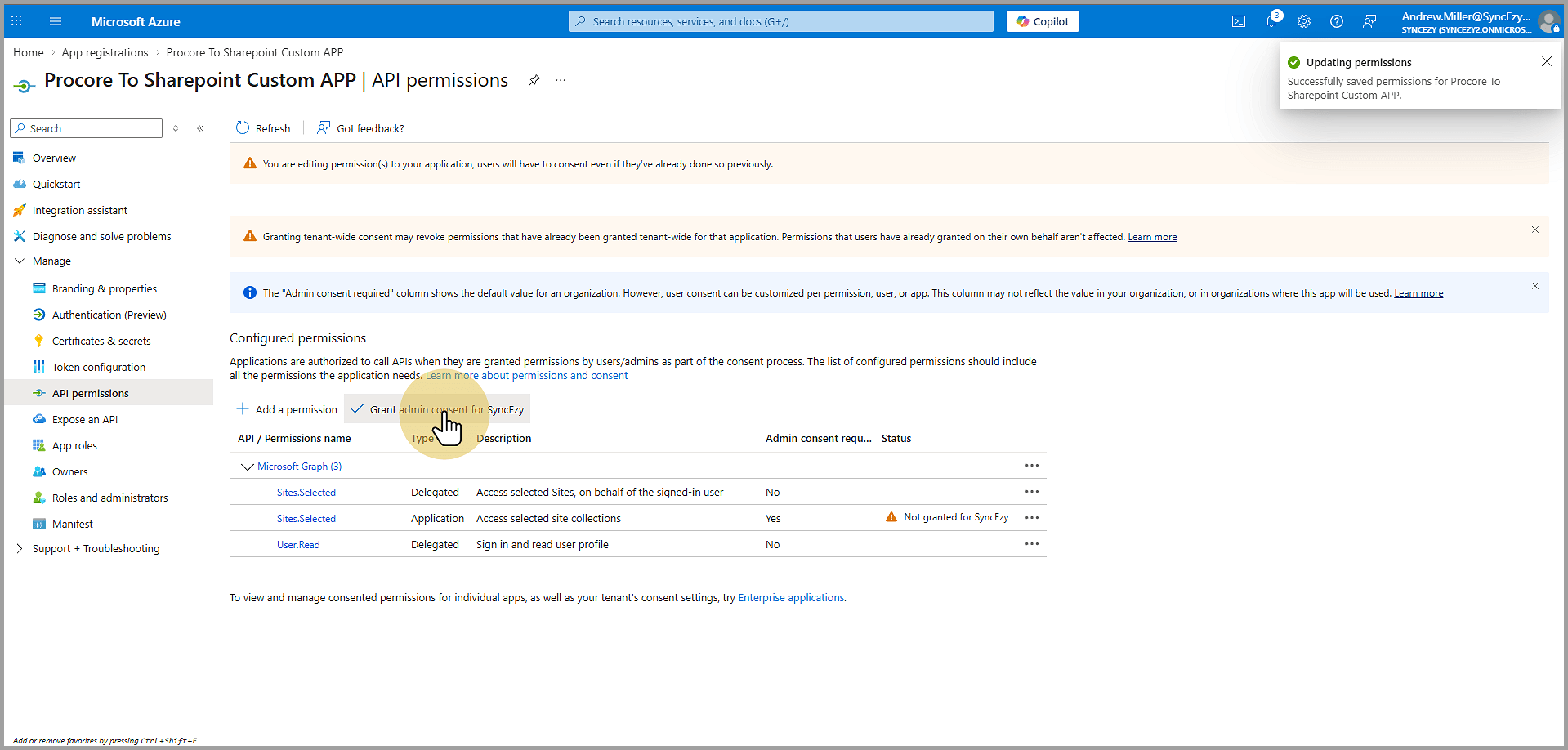Open the Azure portal hamburger menu
This screenshot has width=1568, height=750.
click(56, 21)
